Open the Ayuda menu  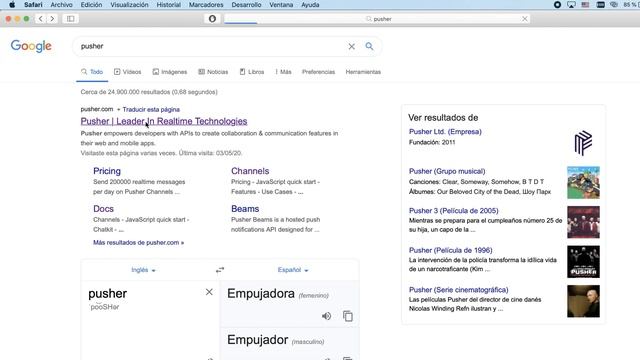pos(310,5)
